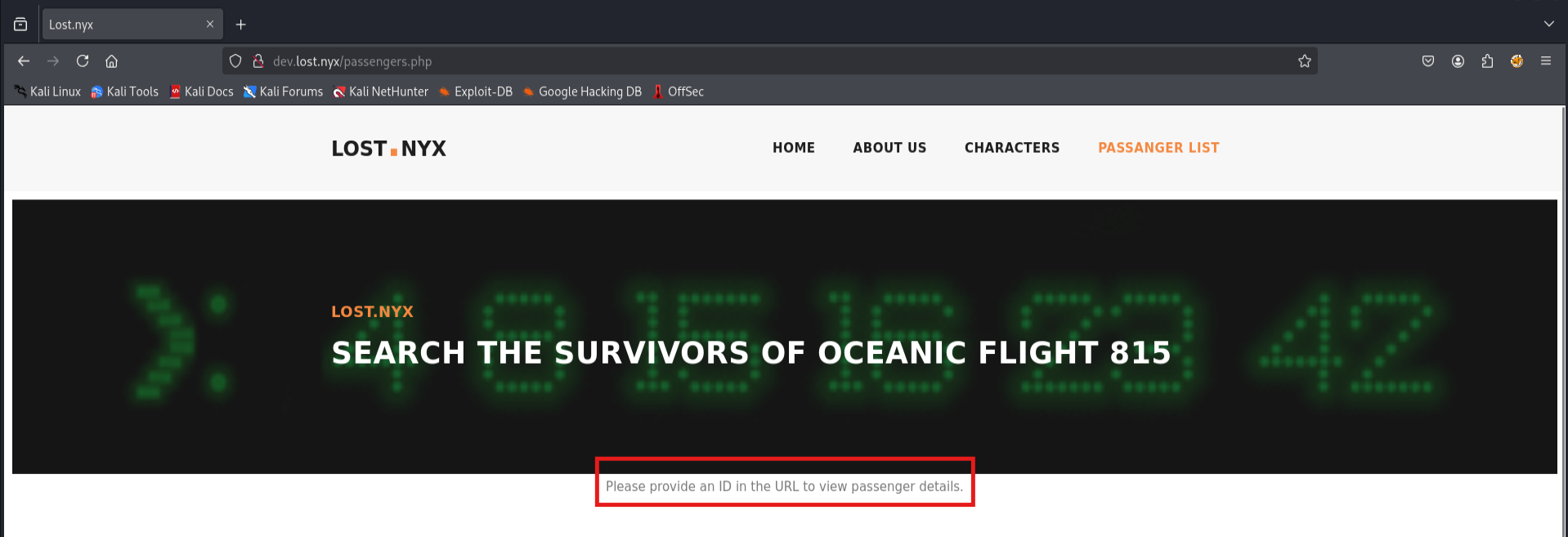Open the HOME navigation item

[793, 148]
